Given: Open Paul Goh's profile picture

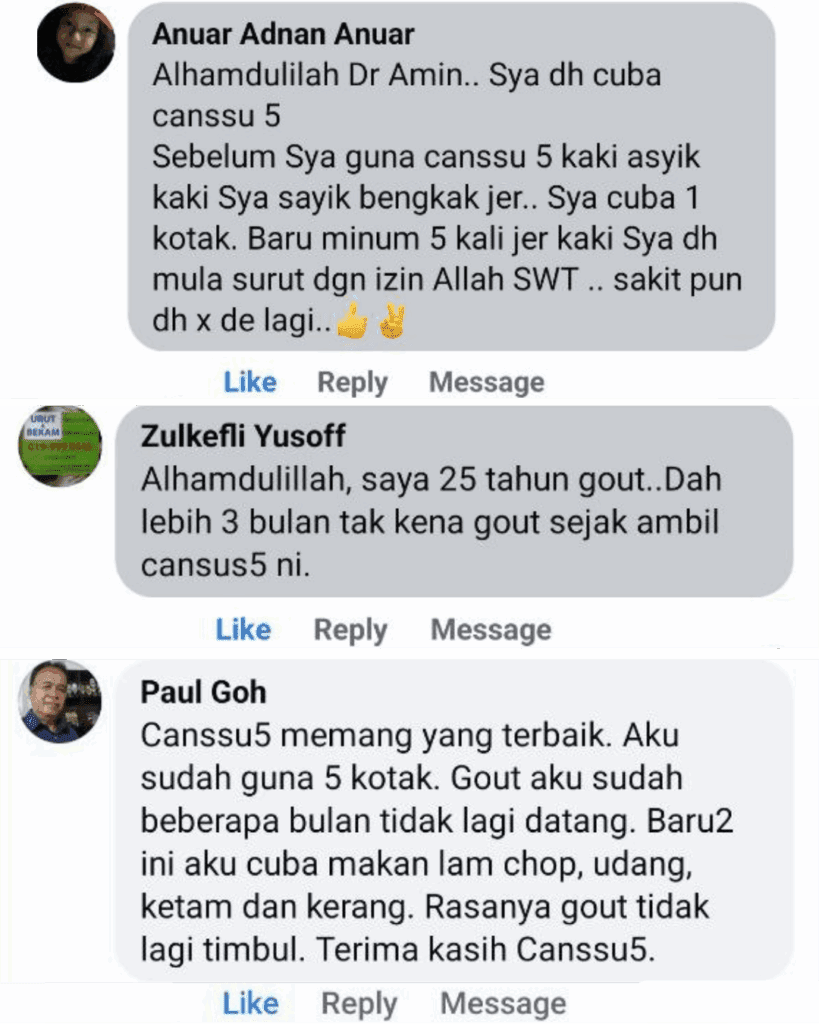Looking at the screenshot, I should click(60, 701).
